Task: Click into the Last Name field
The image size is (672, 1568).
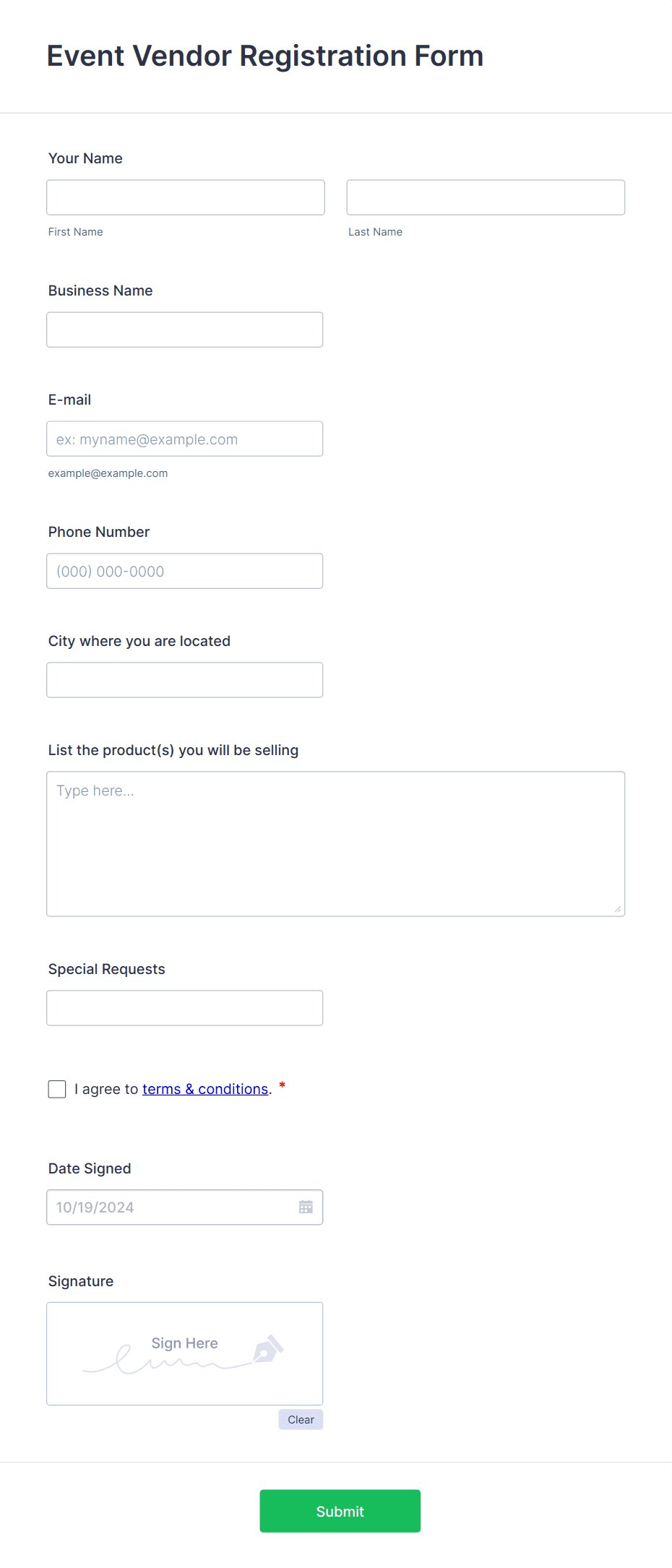Action: pyautogui.click(x=486, y=197)
